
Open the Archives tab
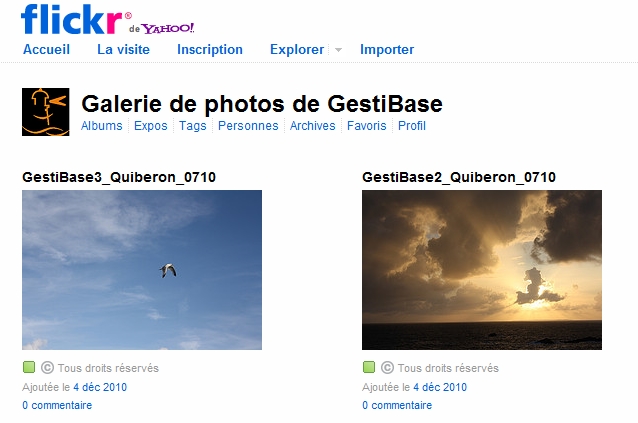(312, 126)
